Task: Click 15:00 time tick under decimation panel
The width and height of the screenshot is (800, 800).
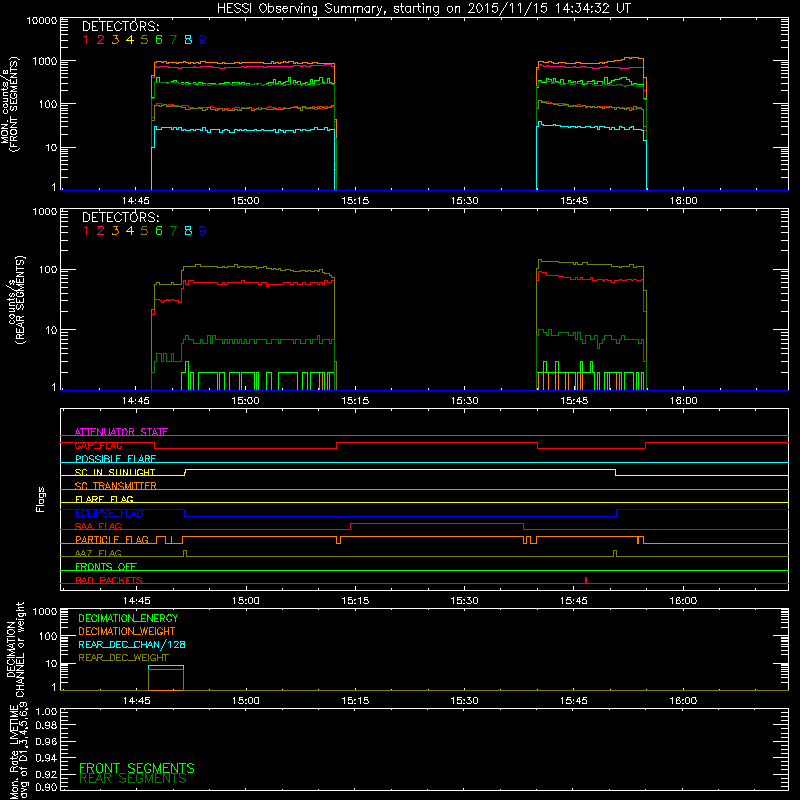Action: coord(245,701)
